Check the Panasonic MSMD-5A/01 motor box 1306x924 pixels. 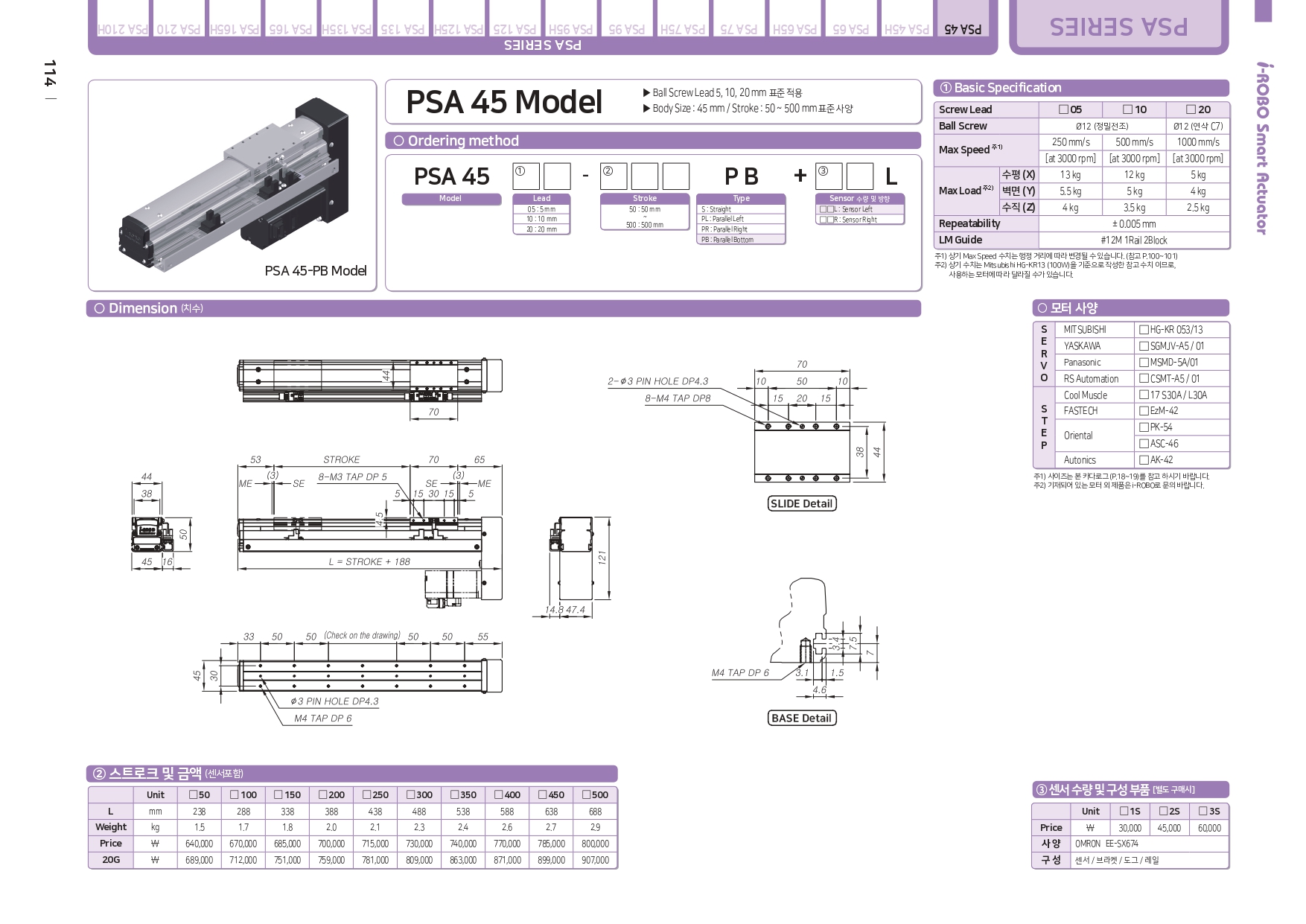point(1144,363)
